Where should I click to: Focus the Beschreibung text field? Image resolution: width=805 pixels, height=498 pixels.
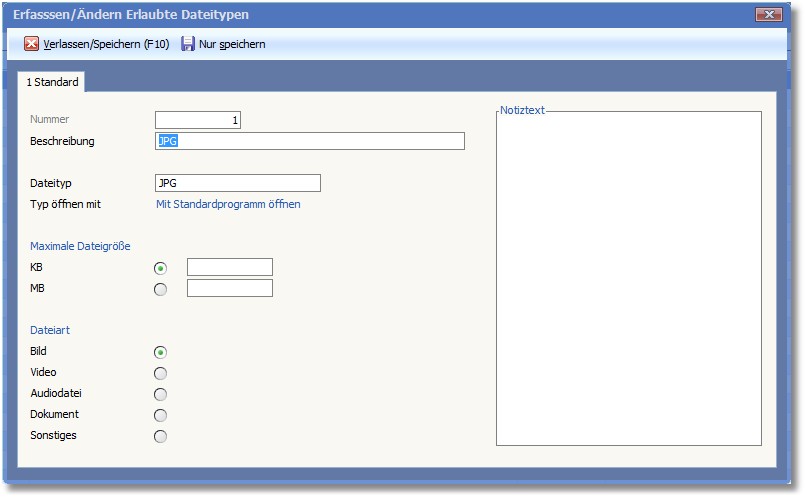click(310, 141)
